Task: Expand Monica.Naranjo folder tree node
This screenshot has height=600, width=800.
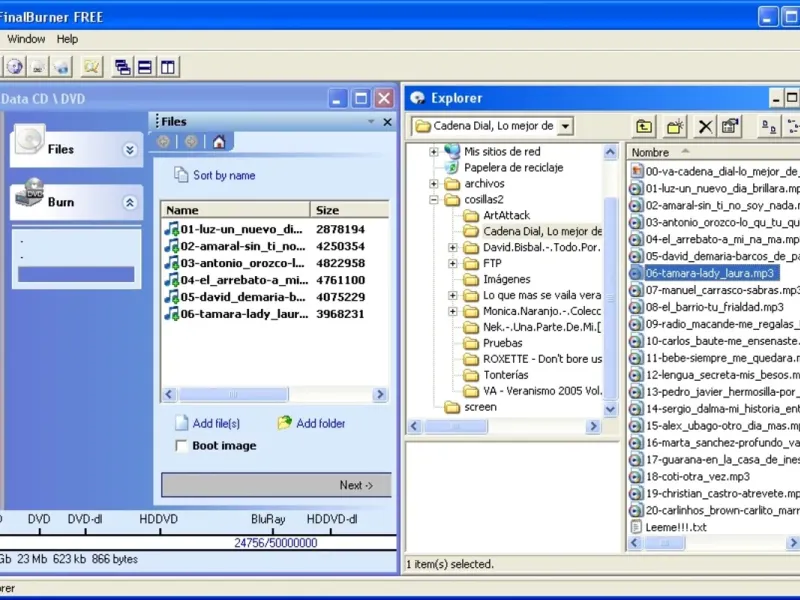Action: (453, 311)
